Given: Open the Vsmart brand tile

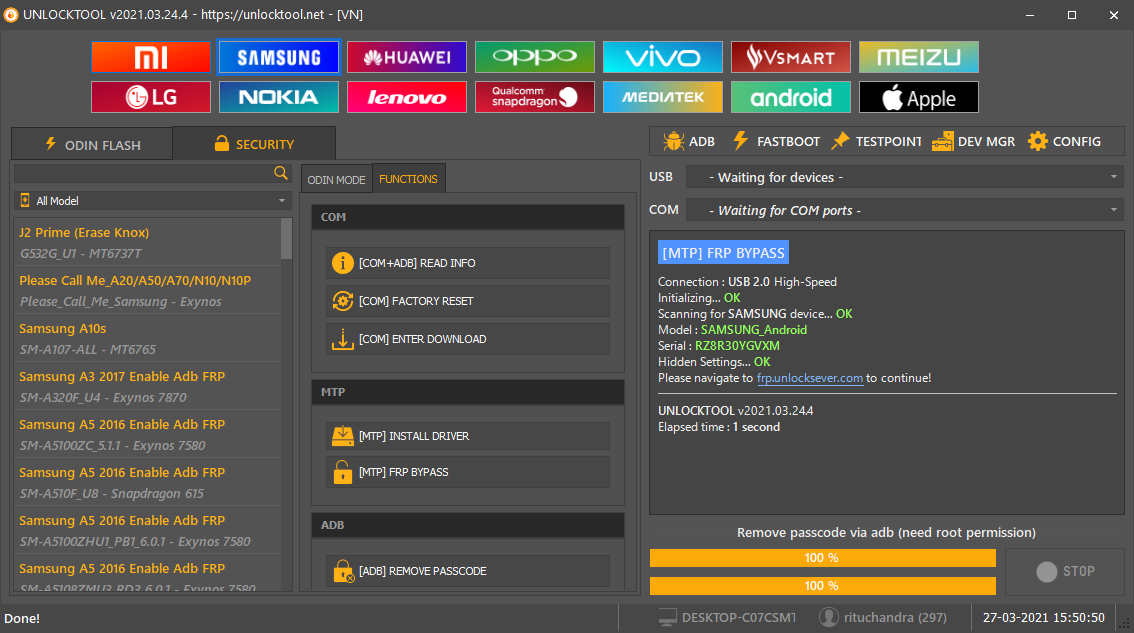Looking at the screenshot, I should 790,57.
